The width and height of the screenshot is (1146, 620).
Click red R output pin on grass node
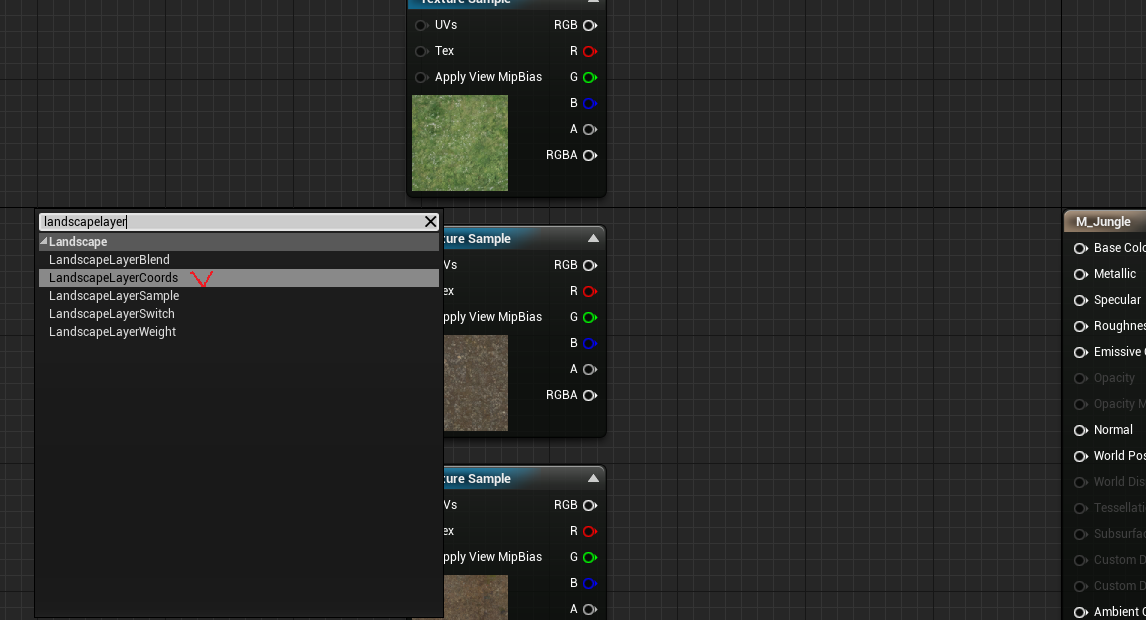(590, 51)
